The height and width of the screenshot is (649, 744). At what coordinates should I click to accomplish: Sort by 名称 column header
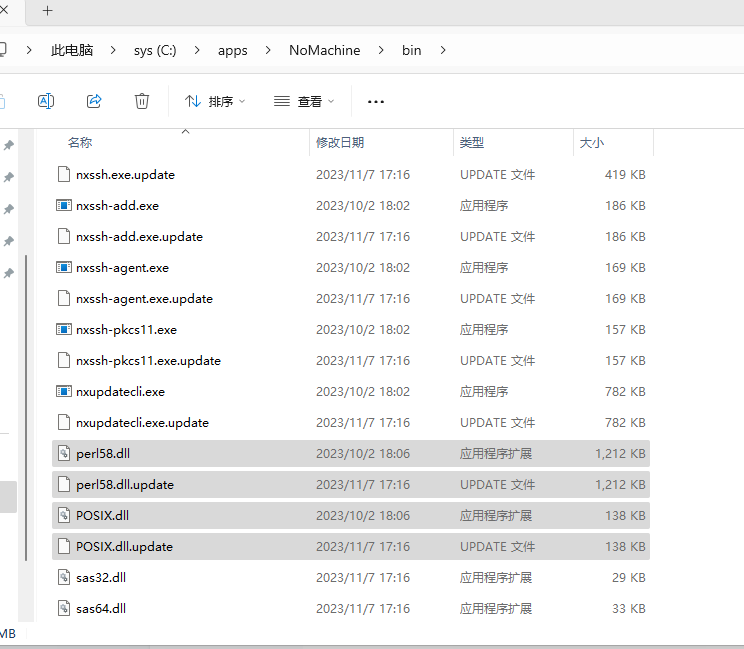point(80,142)
